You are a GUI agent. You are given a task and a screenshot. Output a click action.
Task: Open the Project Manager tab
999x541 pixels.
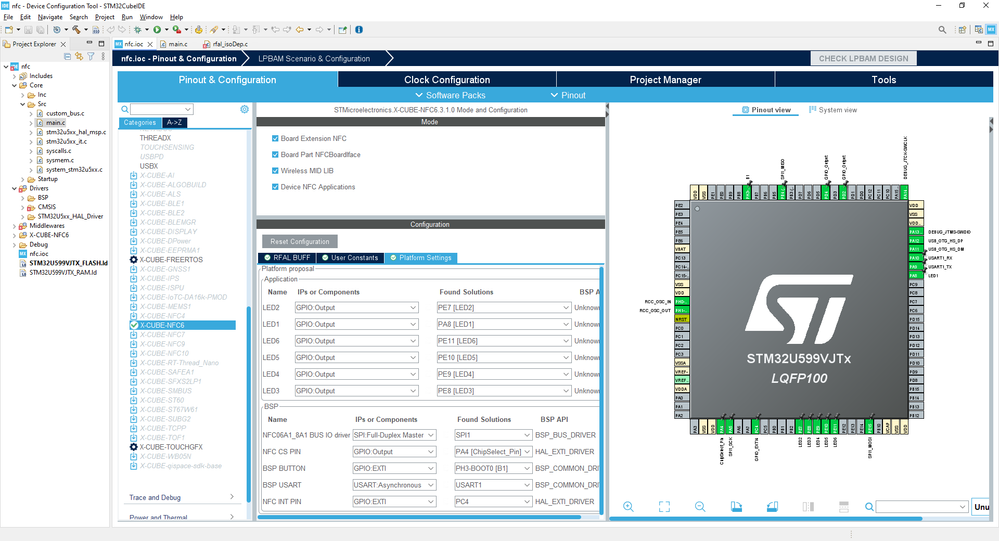(665, 80)
